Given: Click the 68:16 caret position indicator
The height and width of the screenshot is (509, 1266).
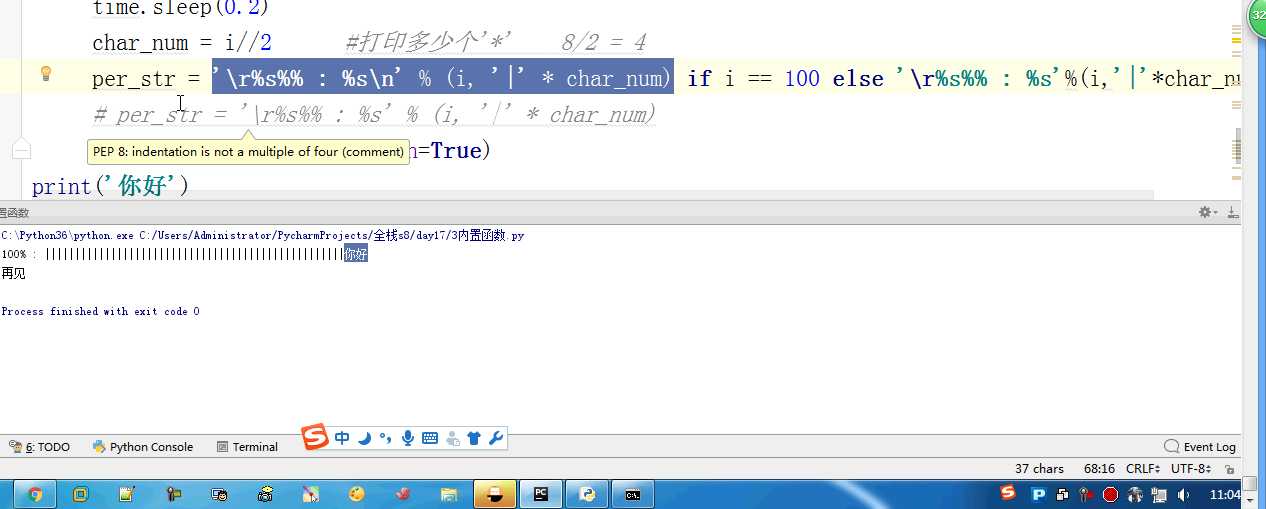Looking at the screenshot, I should (1099, 468).
